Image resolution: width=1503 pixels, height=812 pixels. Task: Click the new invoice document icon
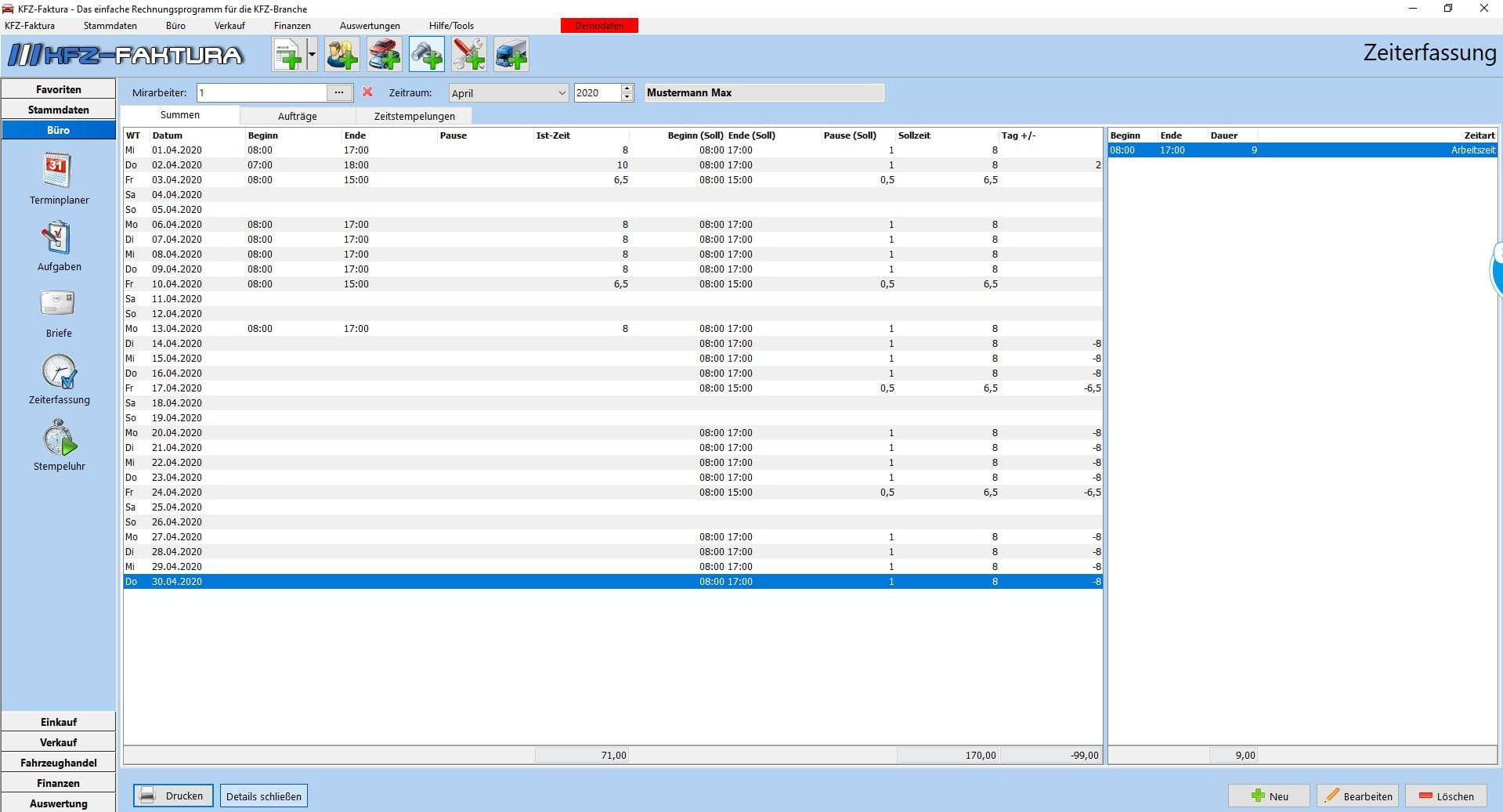click(289, 55)
